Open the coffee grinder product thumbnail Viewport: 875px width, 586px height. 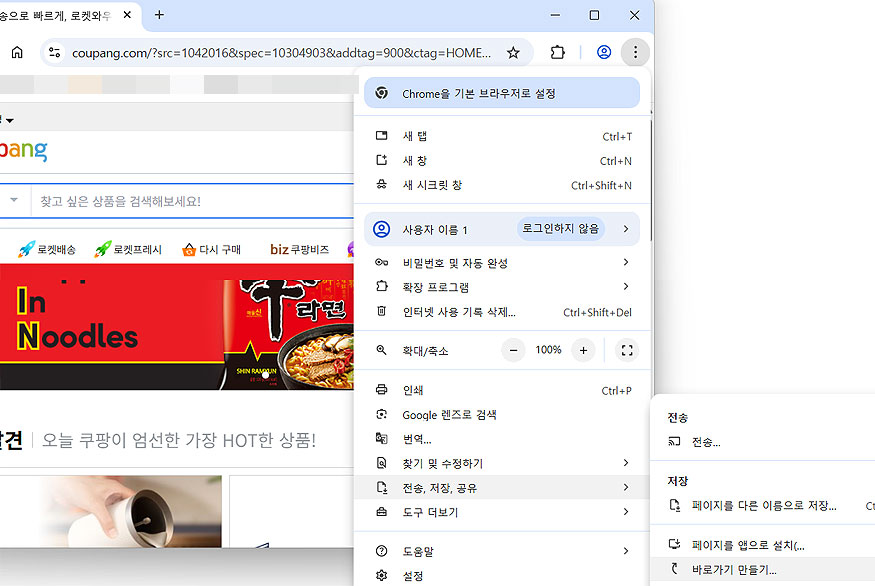(x=110, y=511)
